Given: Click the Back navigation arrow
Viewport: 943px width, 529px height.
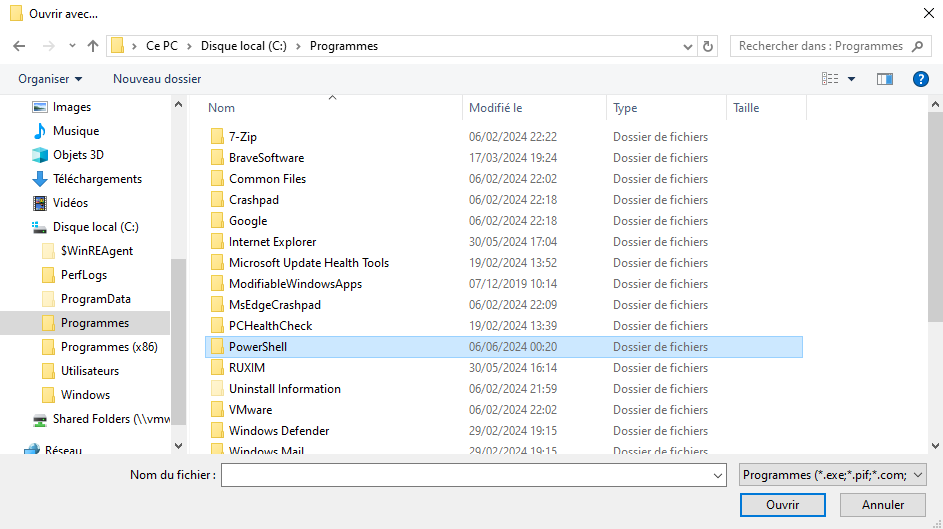Looking at the screenshot, I should 19,46.
